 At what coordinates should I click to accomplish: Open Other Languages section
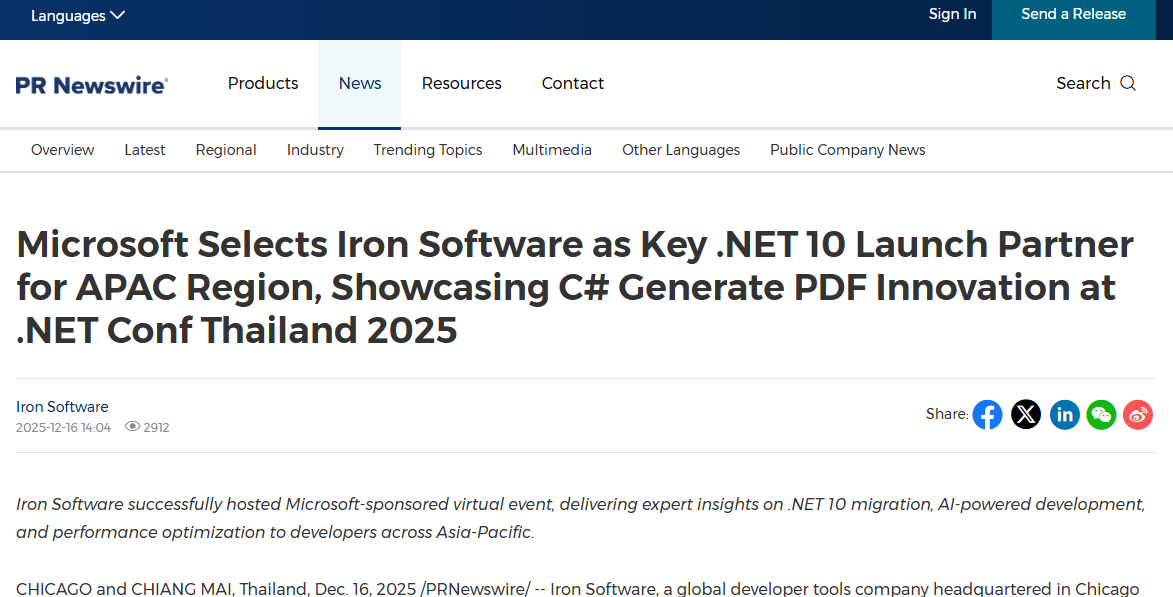coord(681,150)
